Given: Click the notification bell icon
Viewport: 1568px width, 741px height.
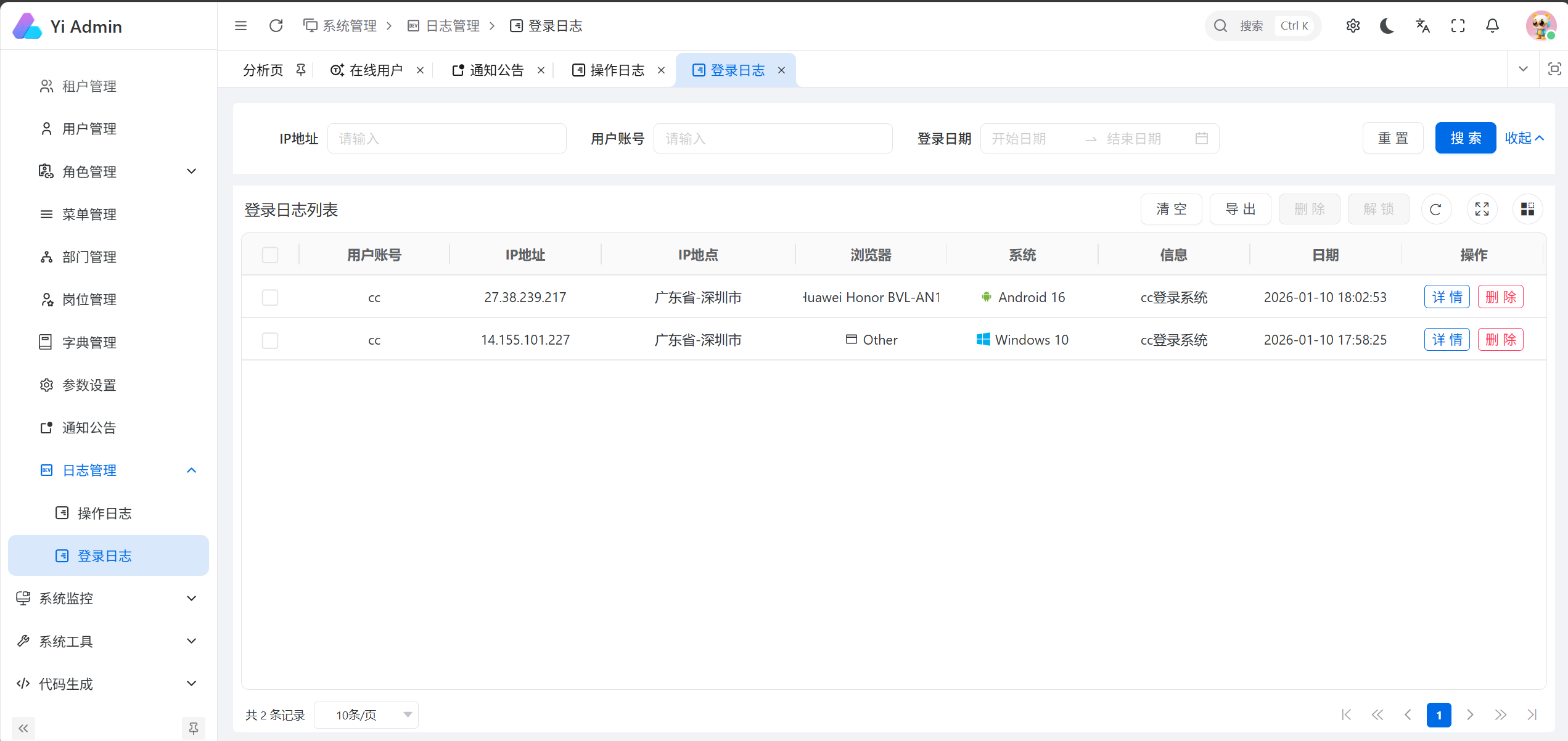Looking at the screenshot, I should pyautogui.click(x=1492, y=26).
